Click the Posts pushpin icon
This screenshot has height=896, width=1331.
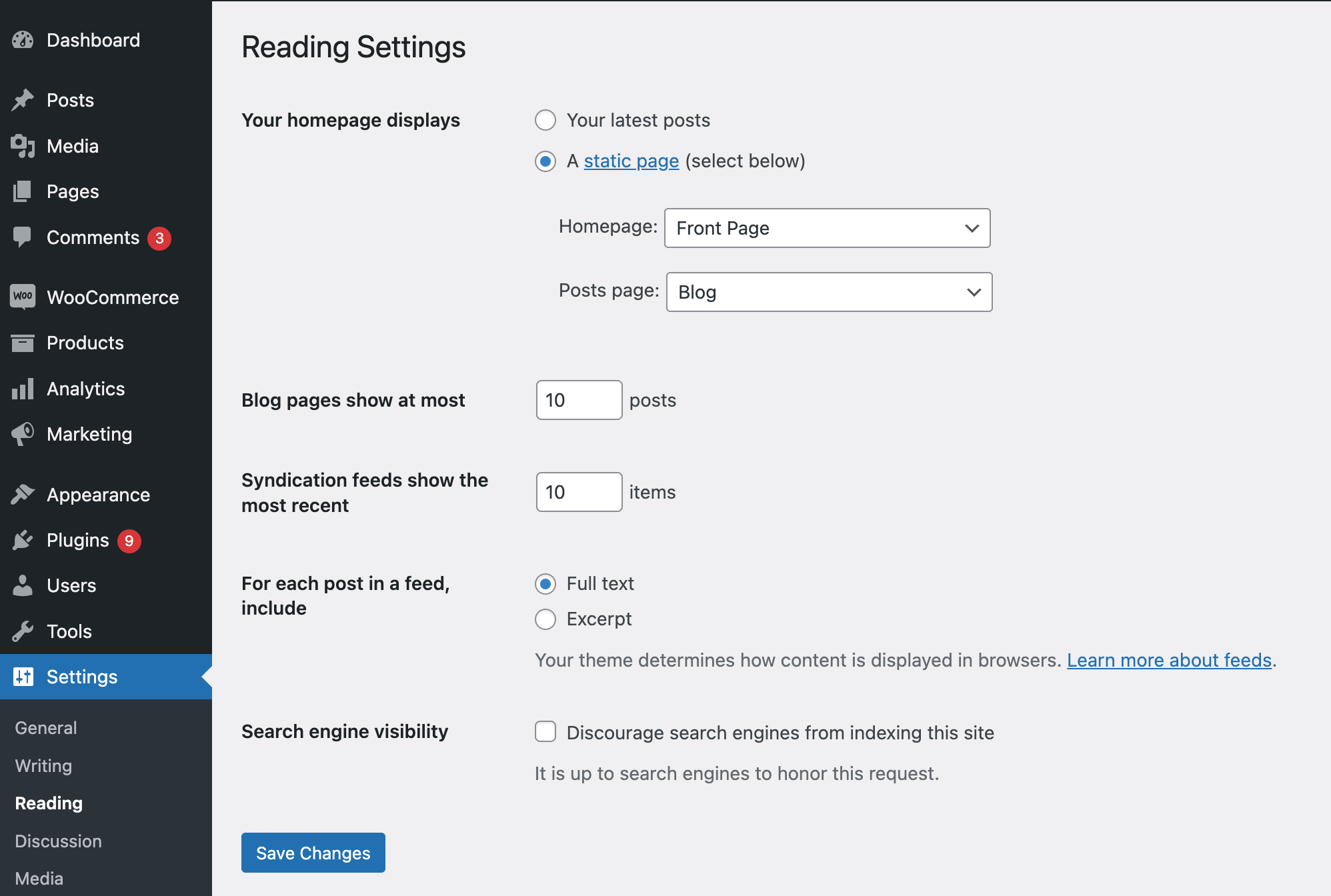point(23,100)
